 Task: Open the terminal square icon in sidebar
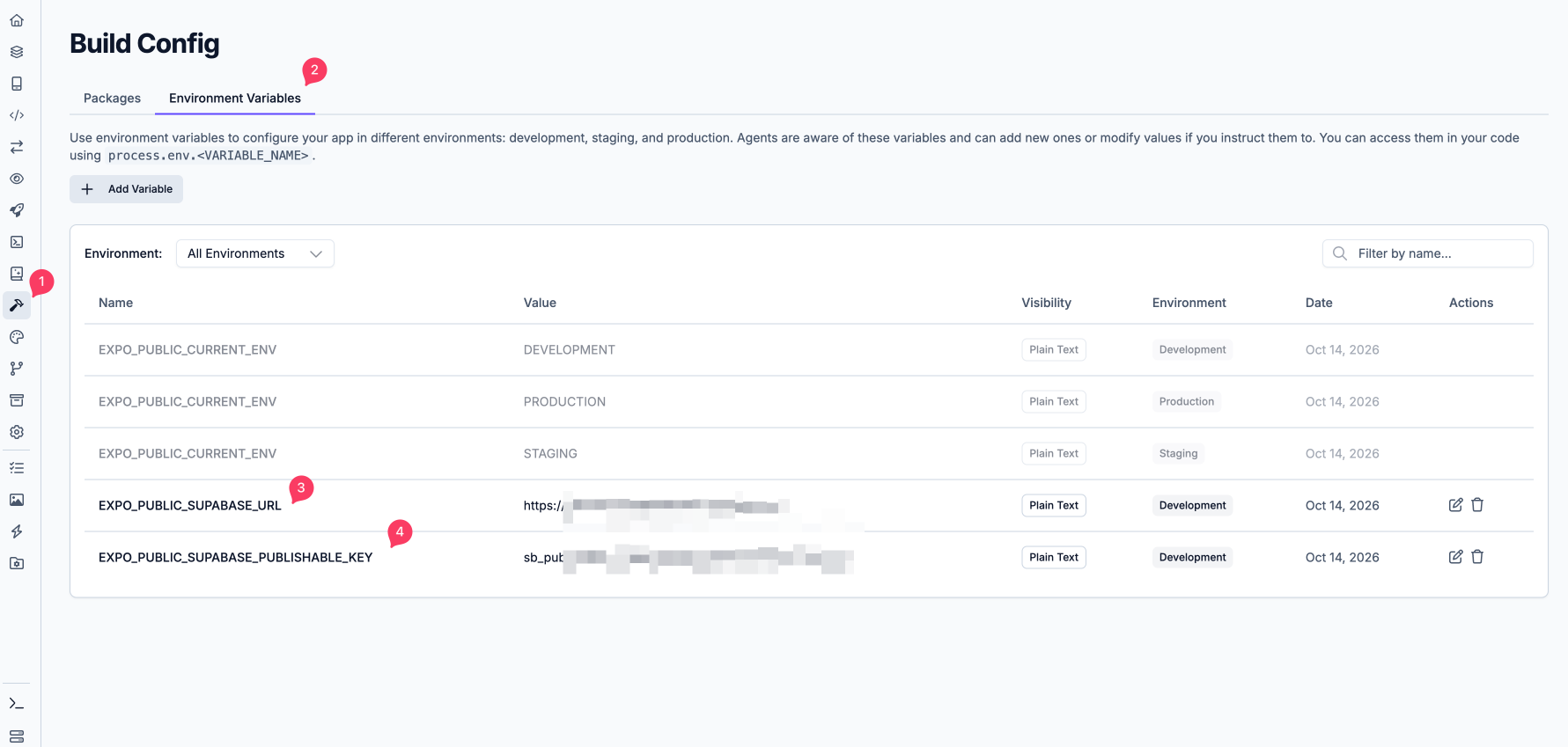(17, 242)
